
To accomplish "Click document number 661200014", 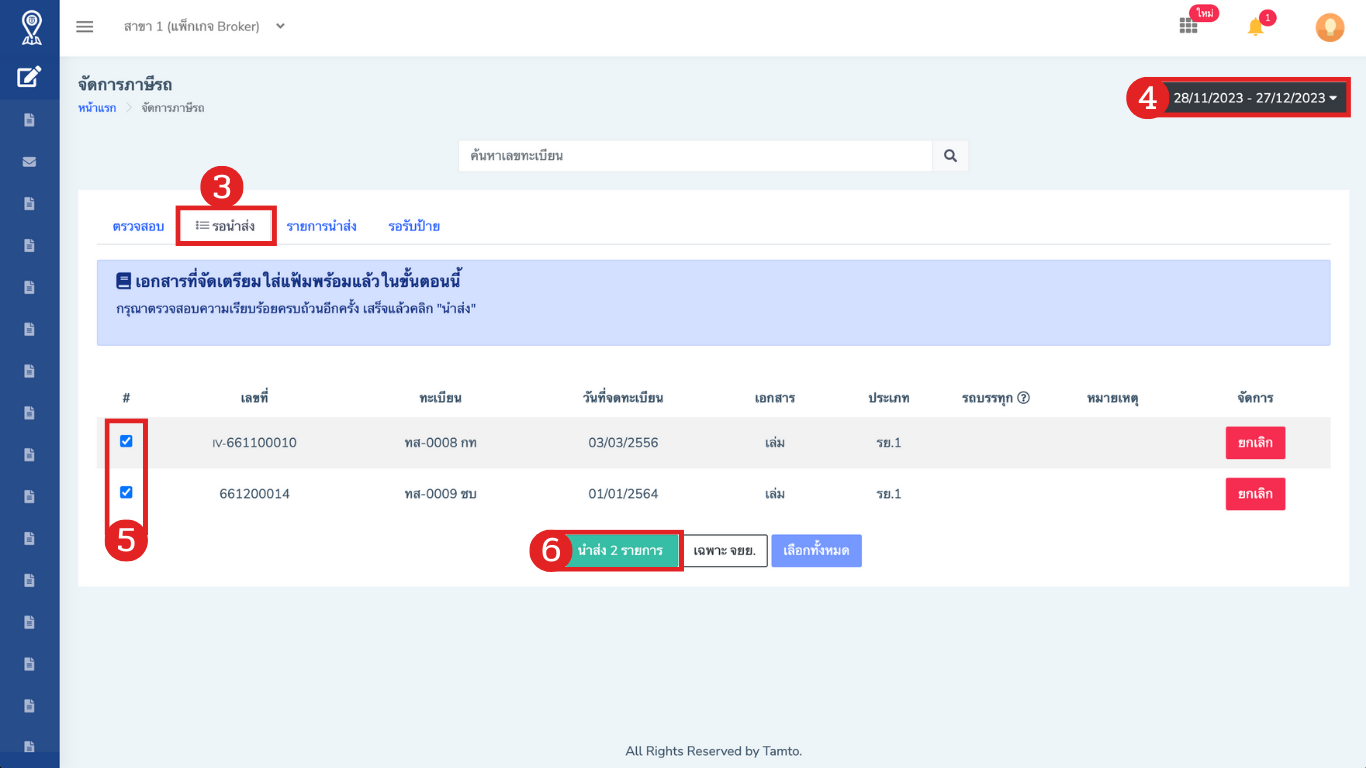I will click(254, 494).
